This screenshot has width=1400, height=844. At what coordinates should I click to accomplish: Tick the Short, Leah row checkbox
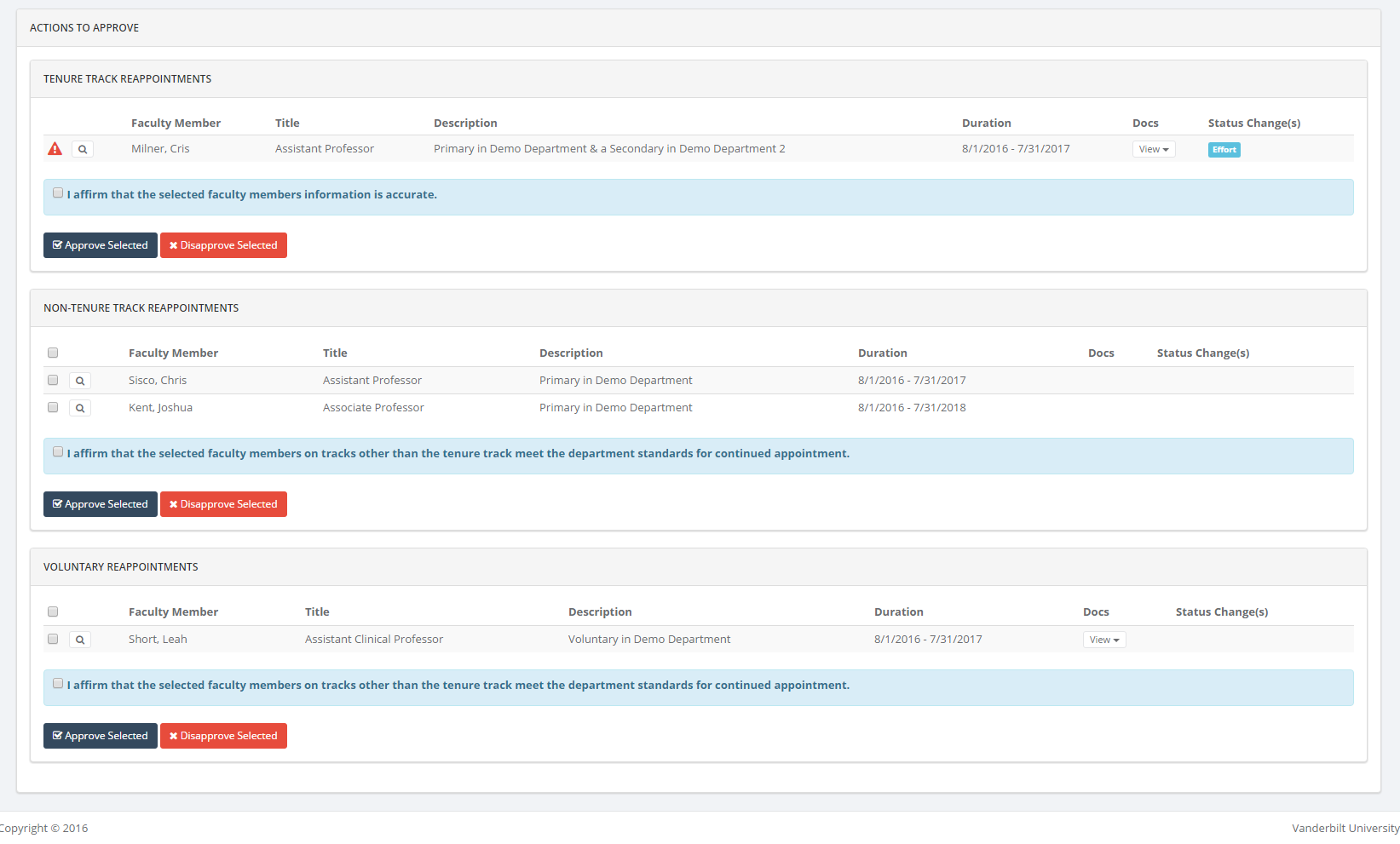[53, 639]
